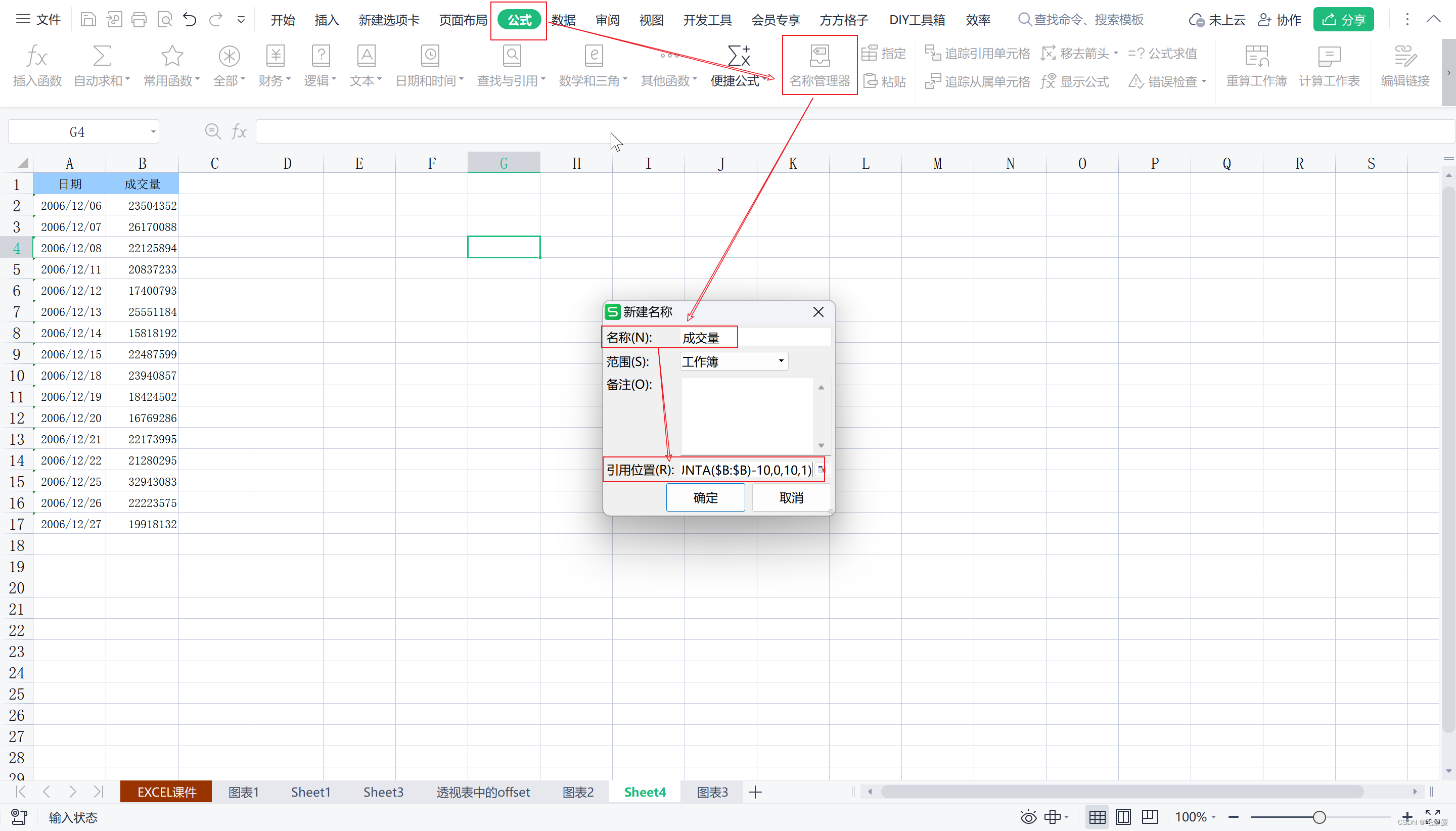Click the 备注 comment text area
Screen dimensions: 1456x831
click(747, 416)
